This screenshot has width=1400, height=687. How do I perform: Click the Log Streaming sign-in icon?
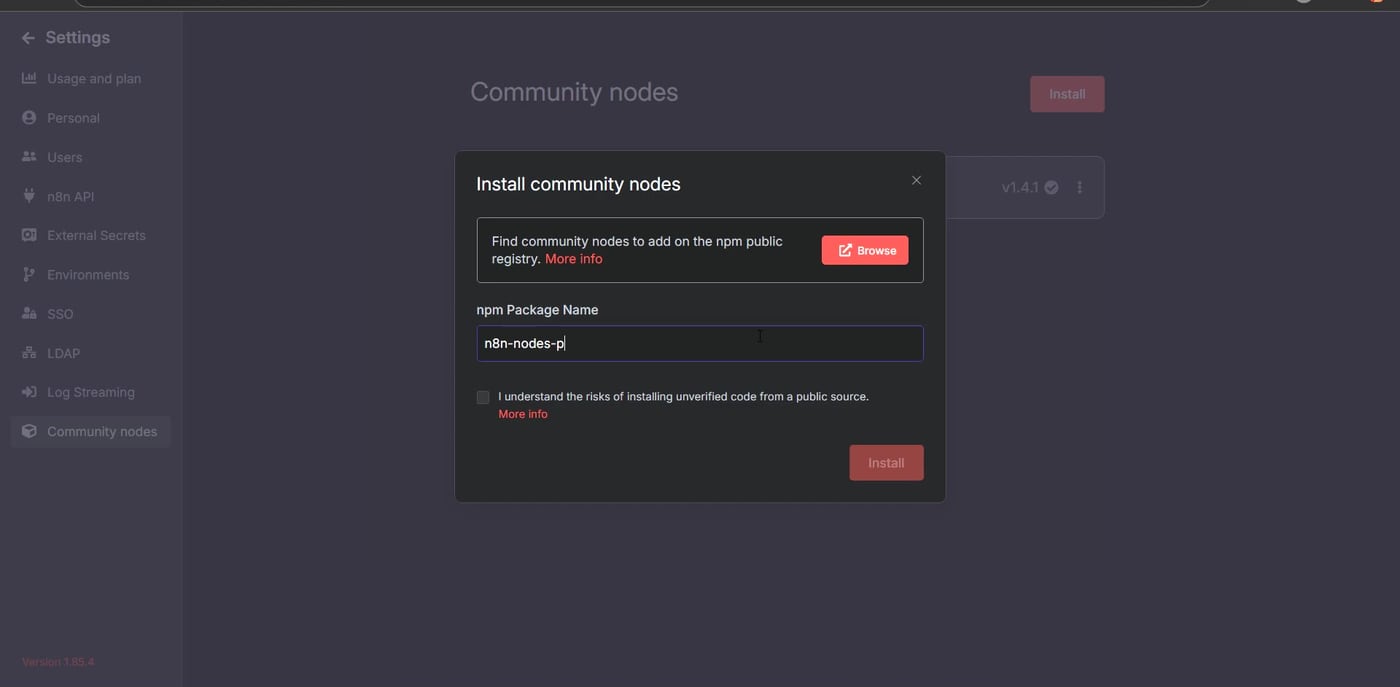click(29, 392)
